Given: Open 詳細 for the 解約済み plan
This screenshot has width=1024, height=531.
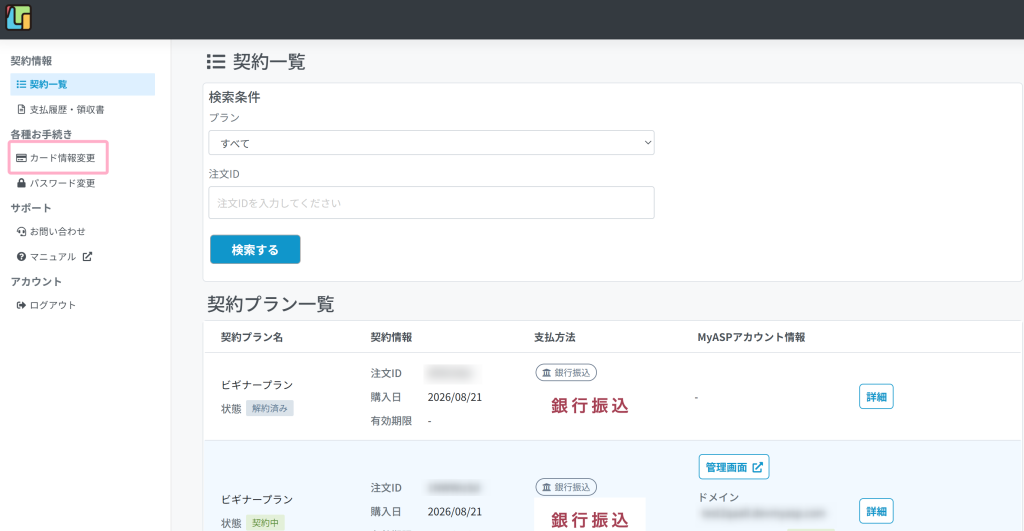Looking at the screenshot, I should (x=876, y=396).
